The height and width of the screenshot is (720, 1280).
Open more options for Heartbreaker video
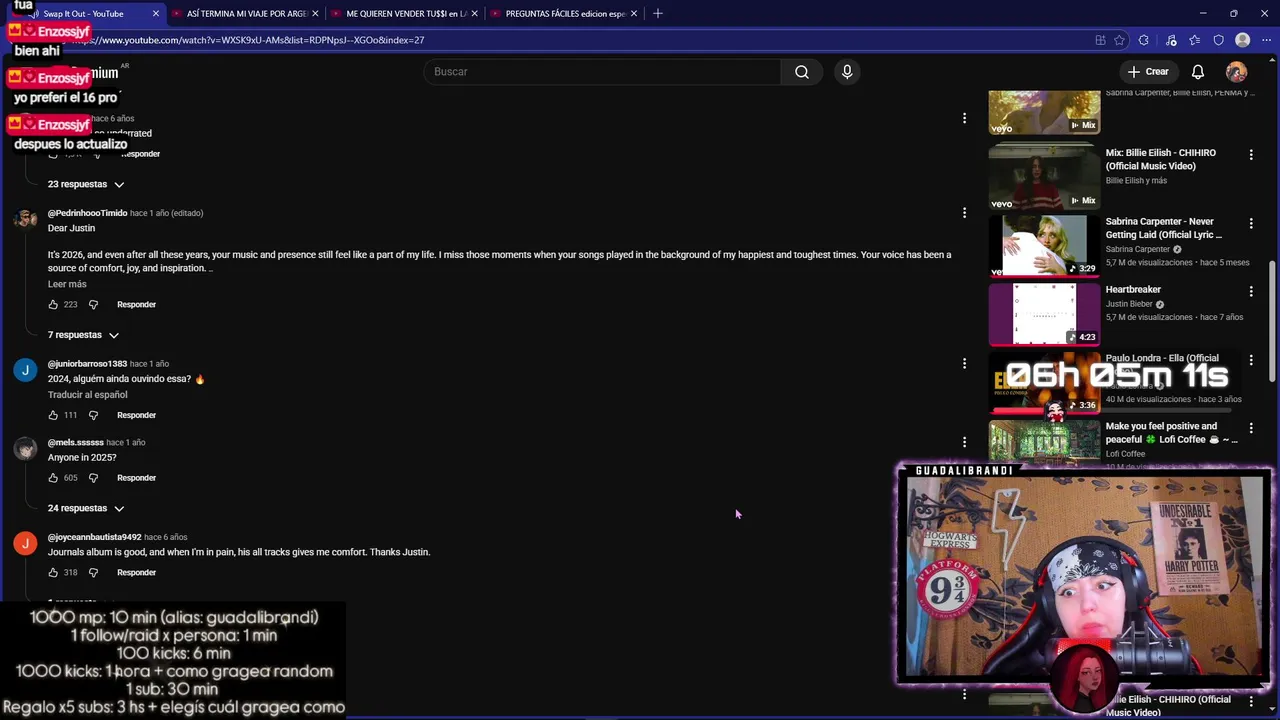pos(1251,291)
